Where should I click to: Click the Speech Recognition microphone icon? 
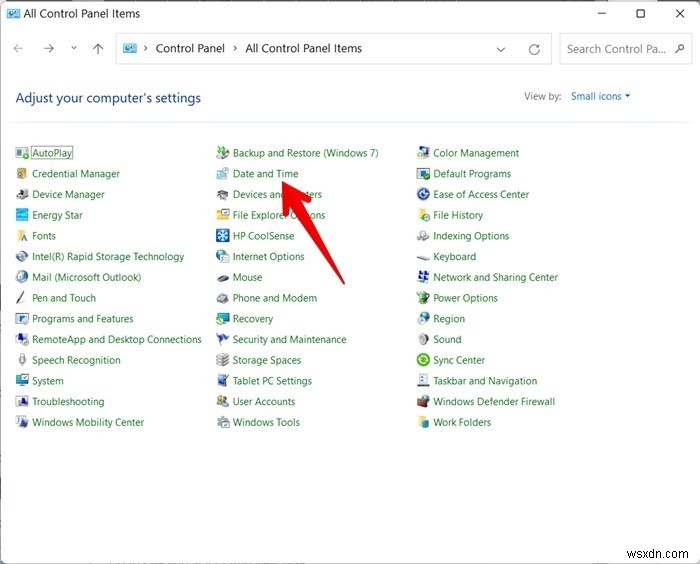(x=22, y=360)
